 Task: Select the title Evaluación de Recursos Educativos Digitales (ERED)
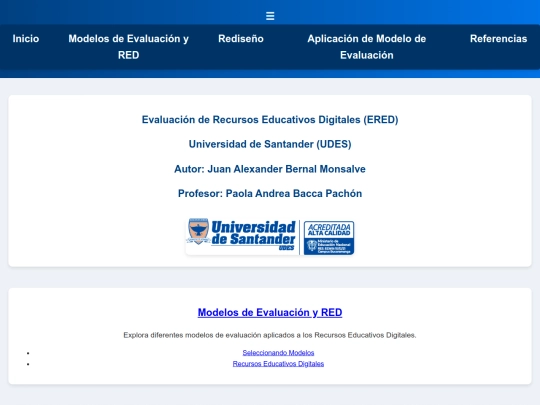pos(270,120)
